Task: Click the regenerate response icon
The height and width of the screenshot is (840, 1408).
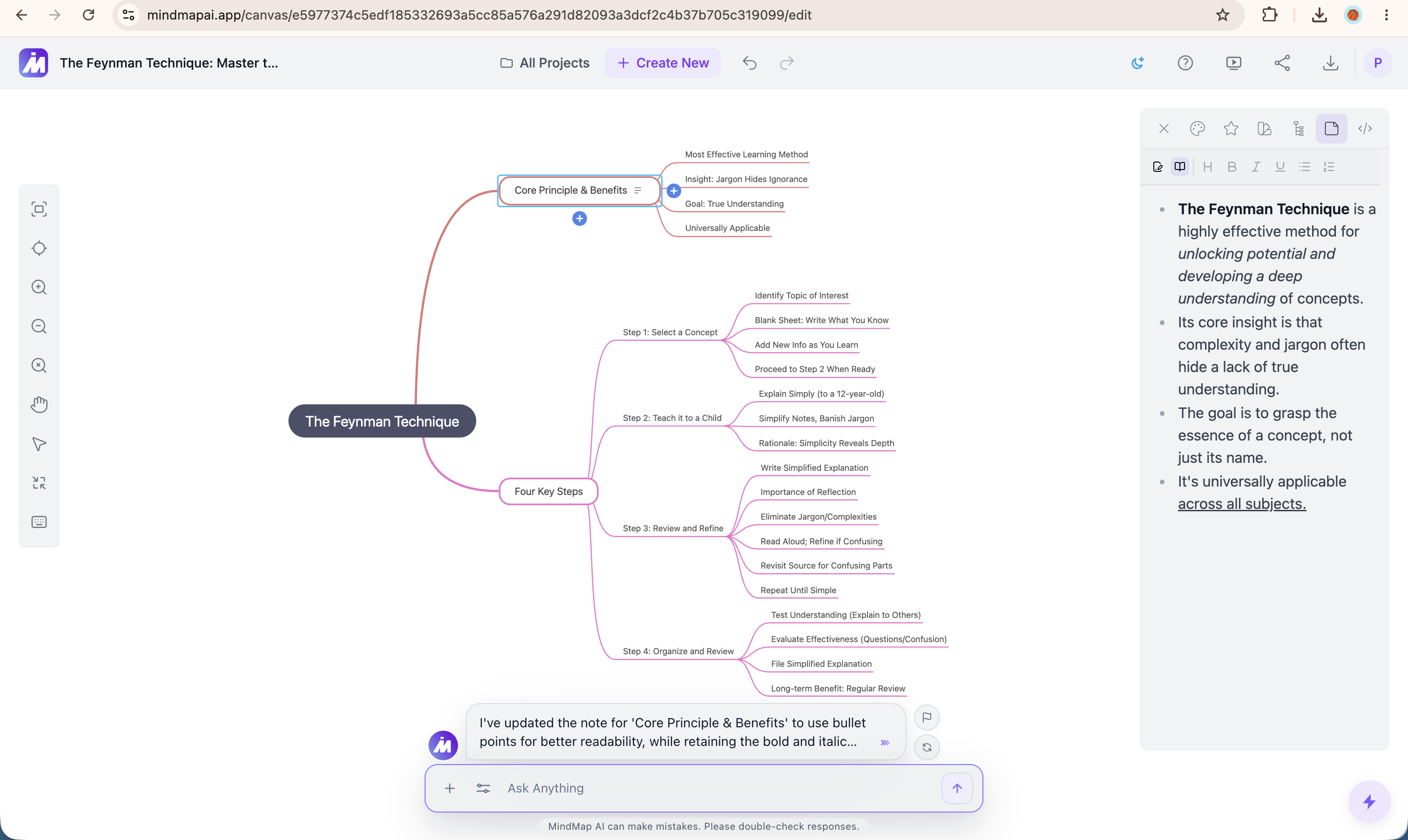Action: point(927,747)
